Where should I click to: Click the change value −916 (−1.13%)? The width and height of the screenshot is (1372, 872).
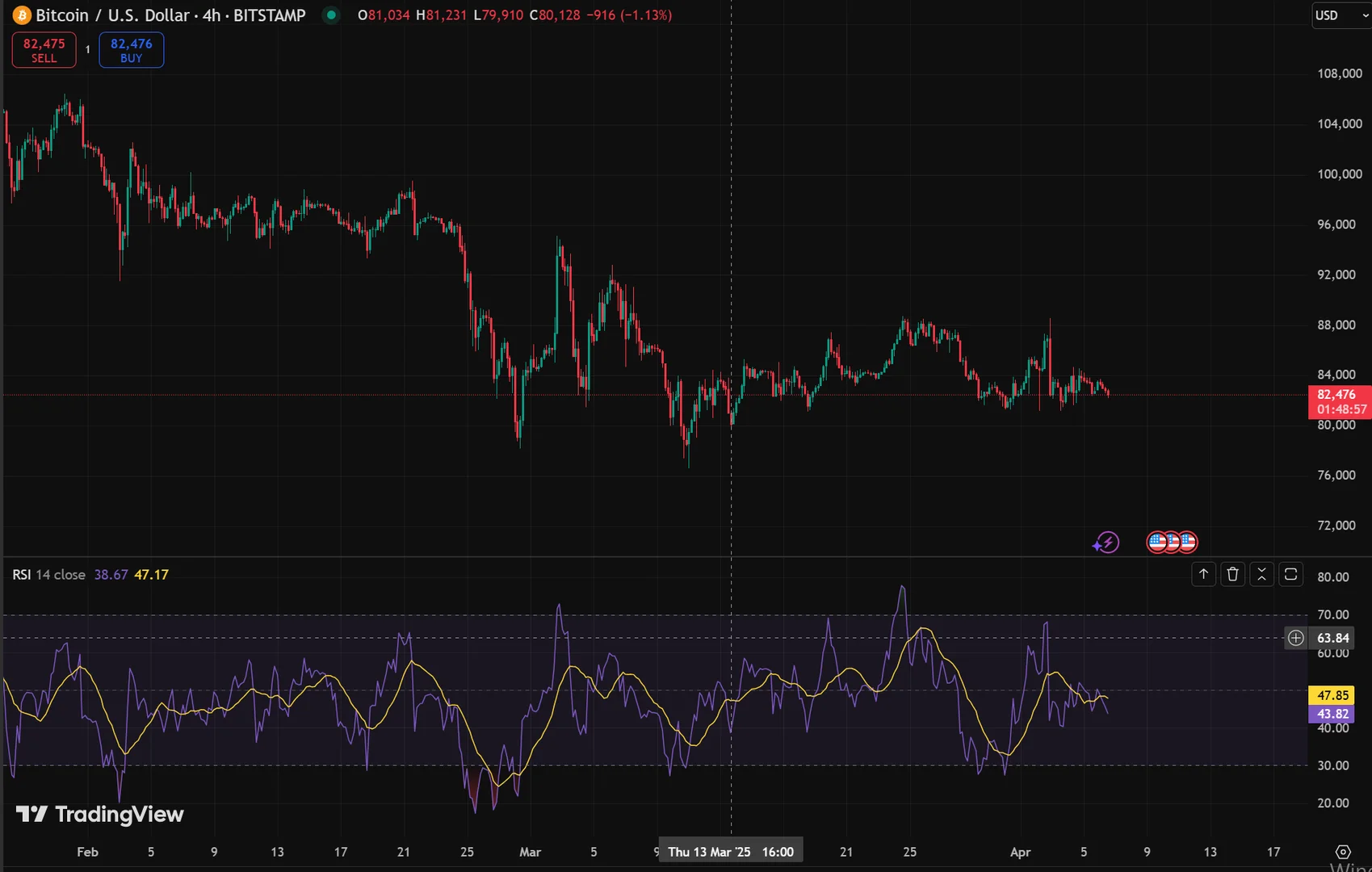[x=629, y=15]
